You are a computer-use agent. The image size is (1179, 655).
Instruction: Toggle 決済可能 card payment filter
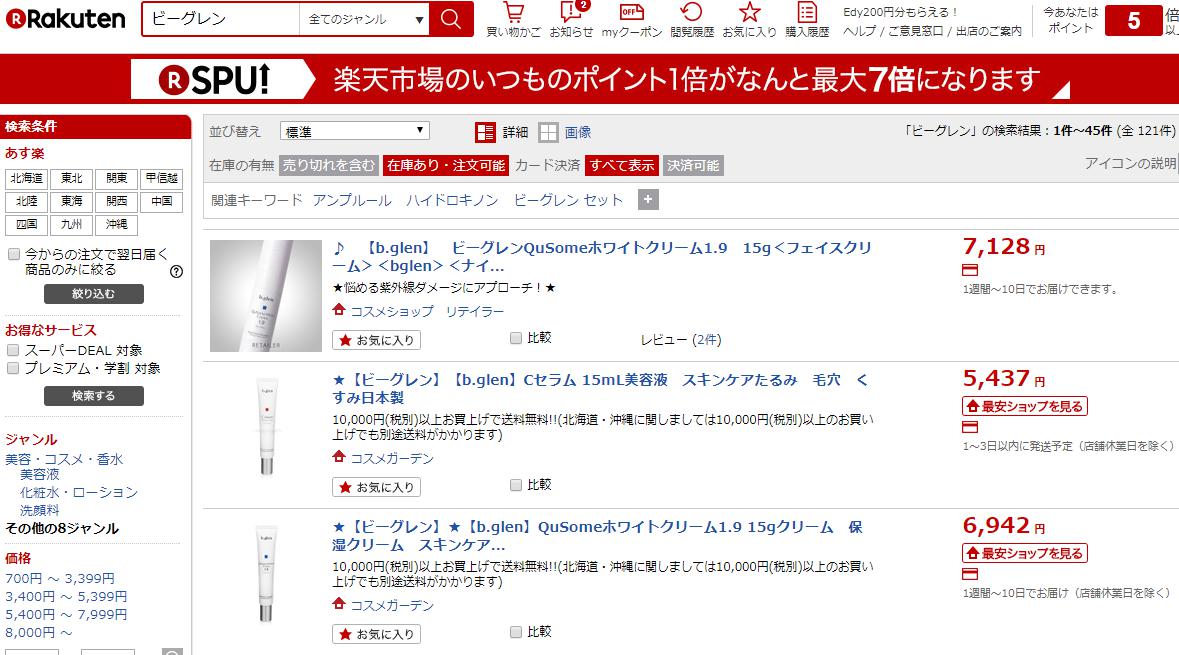click(693, 165)
